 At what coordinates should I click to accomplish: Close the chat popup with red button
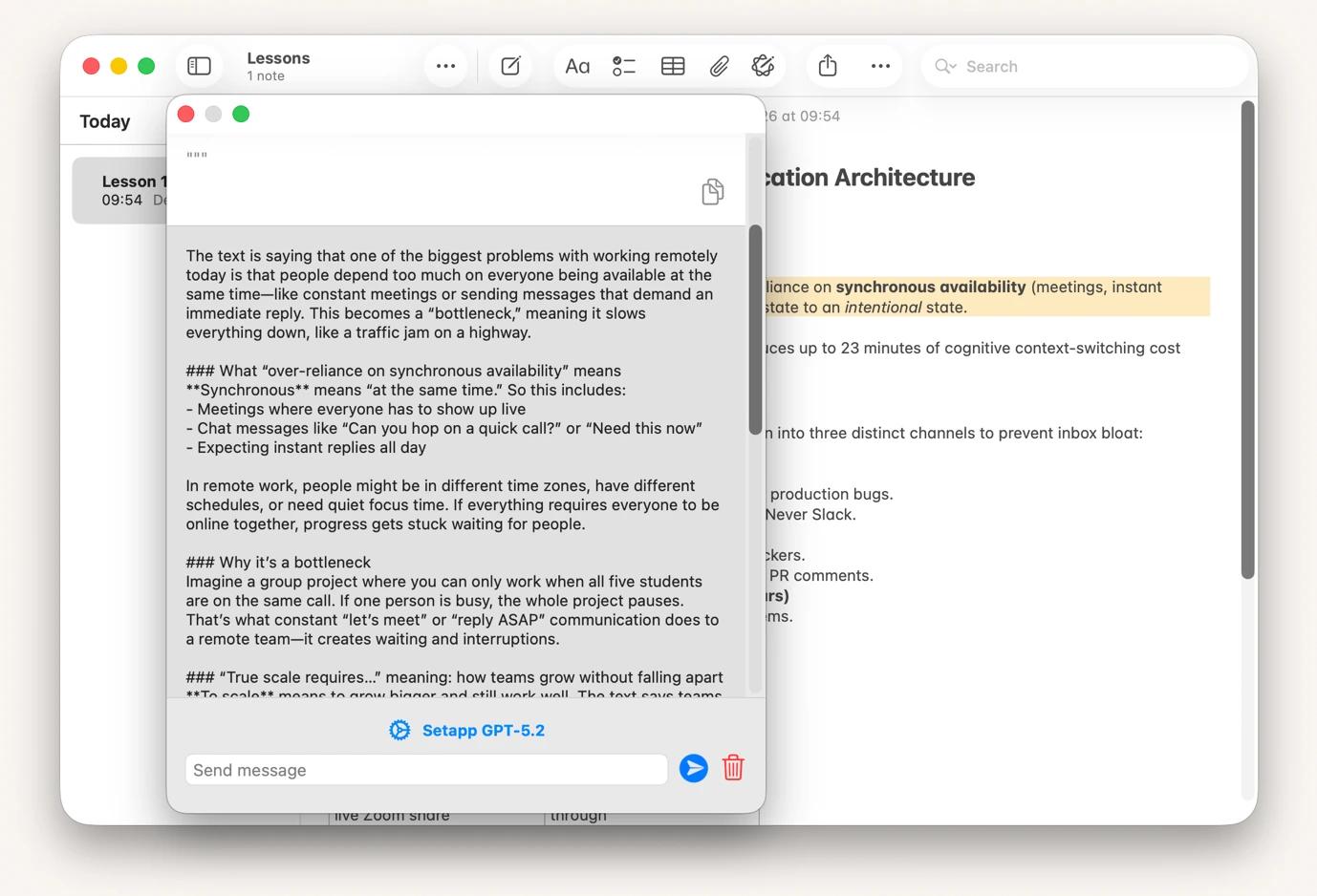pos(186,114)
